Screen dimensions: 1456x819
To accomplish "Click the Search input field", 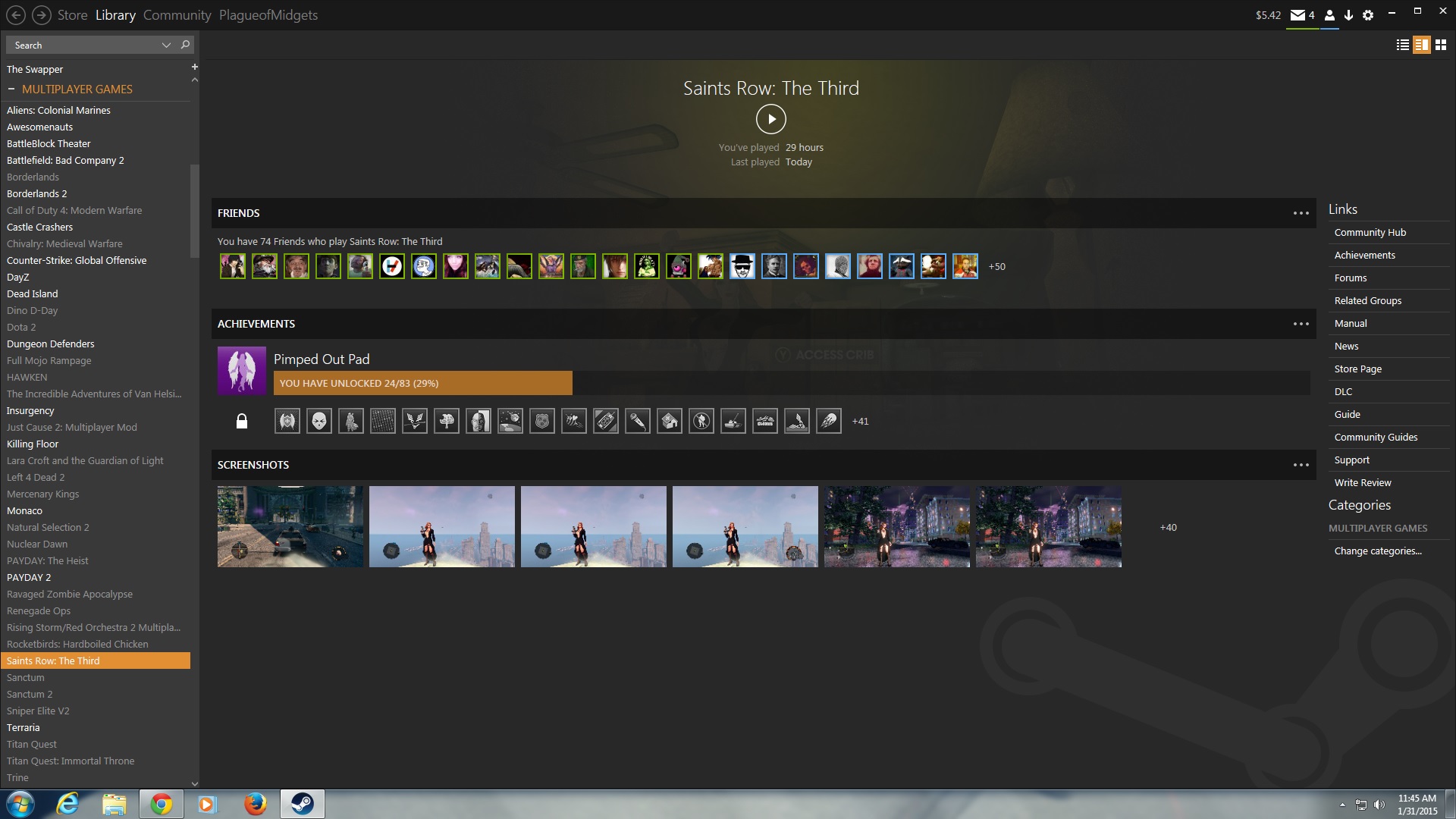I will (x=83, y=45).
